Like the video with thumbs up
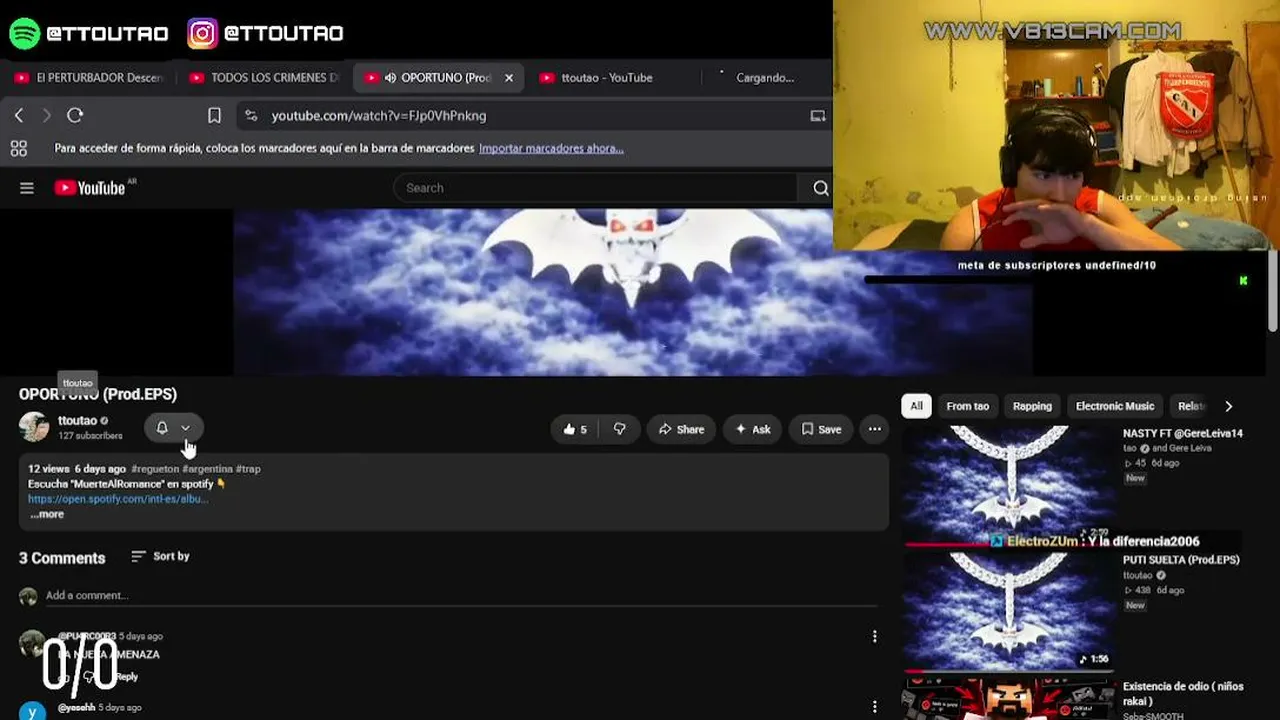This screenshot has height=720, width=1280. (x=575, y=429)
